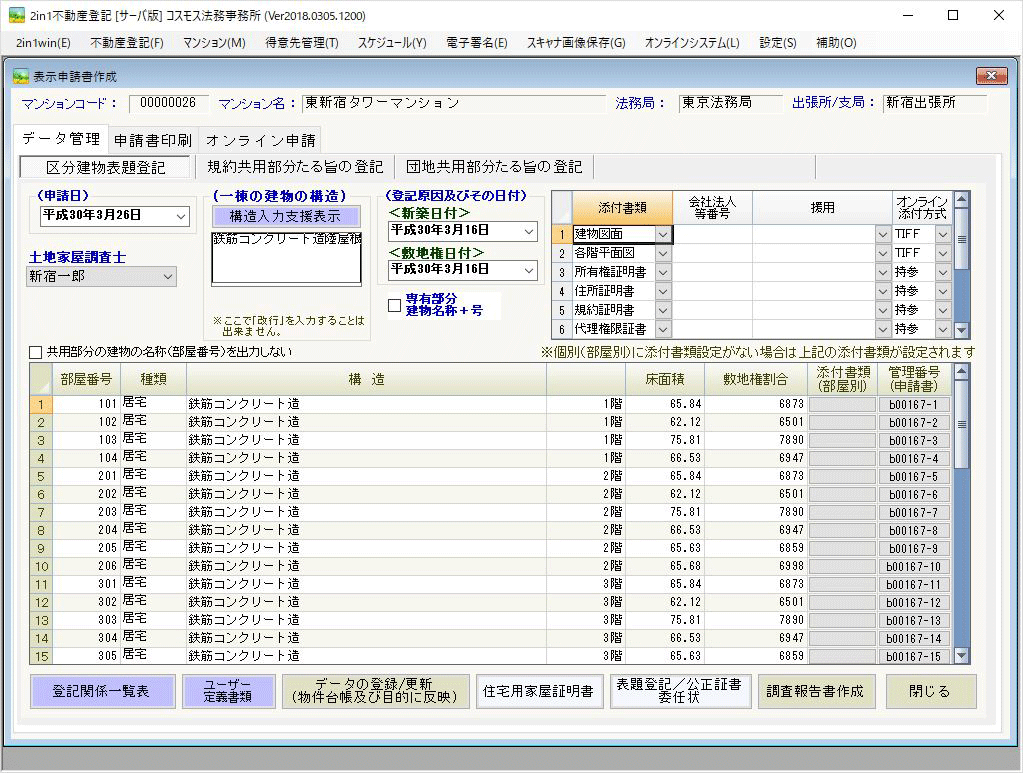
Task: Open the 新築日付 date dropdown
Action: click(529, 231)
